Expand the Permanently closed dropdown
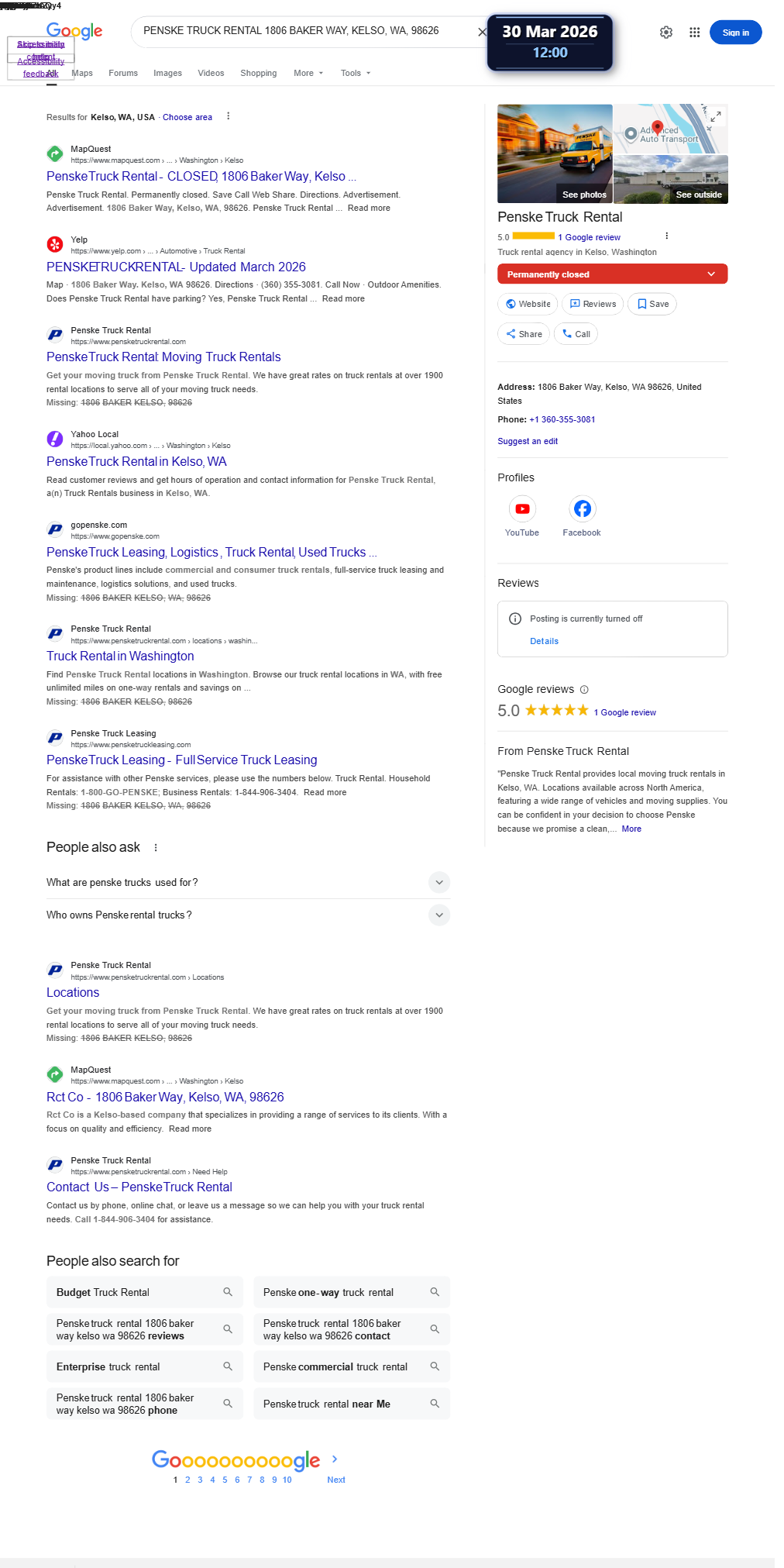 [x=711, y=274]
